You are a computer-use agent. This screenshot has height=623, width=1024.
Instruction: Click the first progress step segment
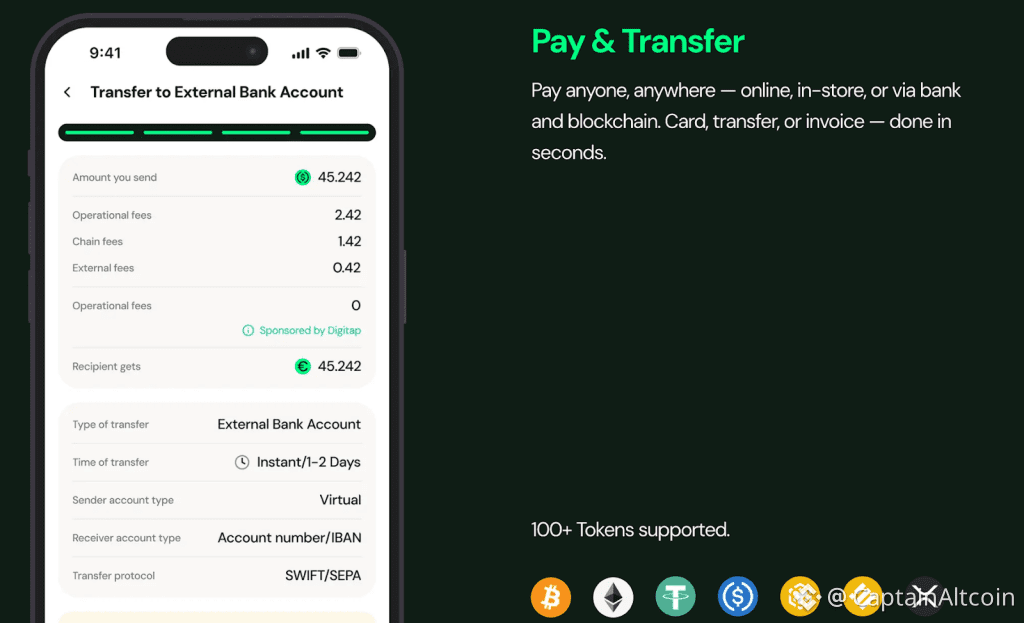point(100,133)
